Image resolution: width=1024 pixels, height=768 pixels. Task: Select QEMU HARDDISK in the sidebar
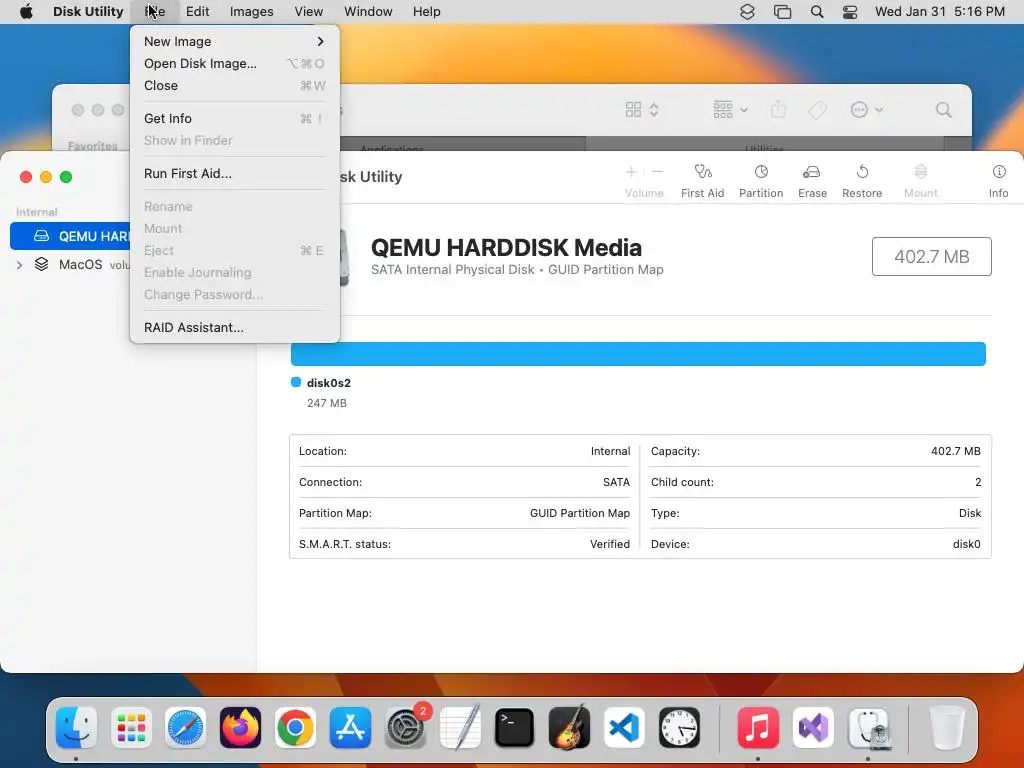(x=71, y=236)
